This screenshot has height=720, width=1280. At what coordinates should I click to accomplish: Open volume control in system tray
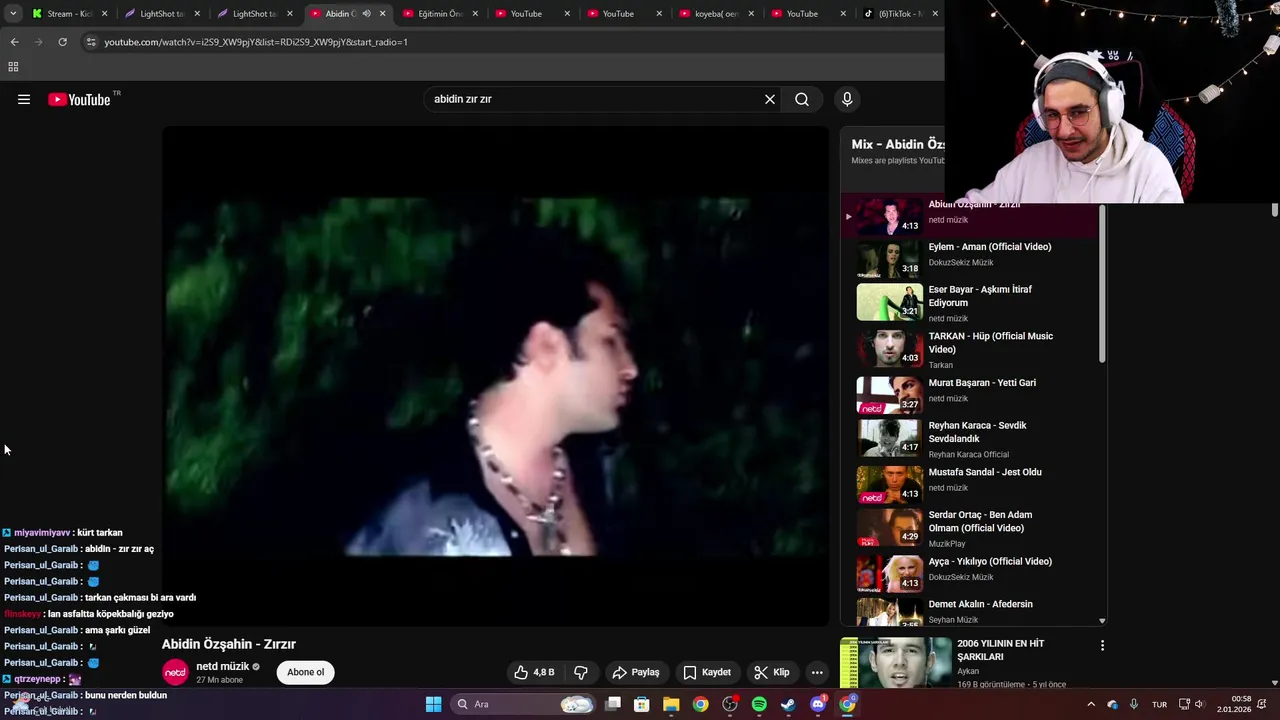(1199, 704)
